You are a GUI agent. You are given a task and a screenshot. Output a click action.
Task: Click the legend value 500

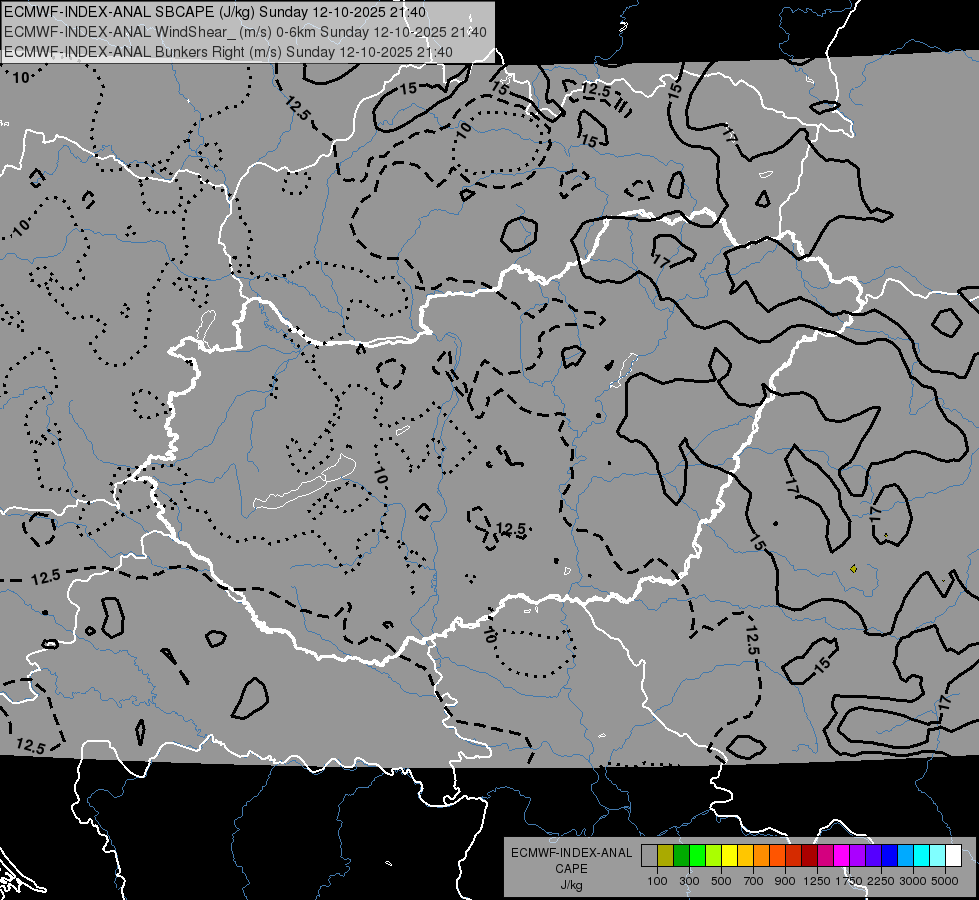[721, 881]
